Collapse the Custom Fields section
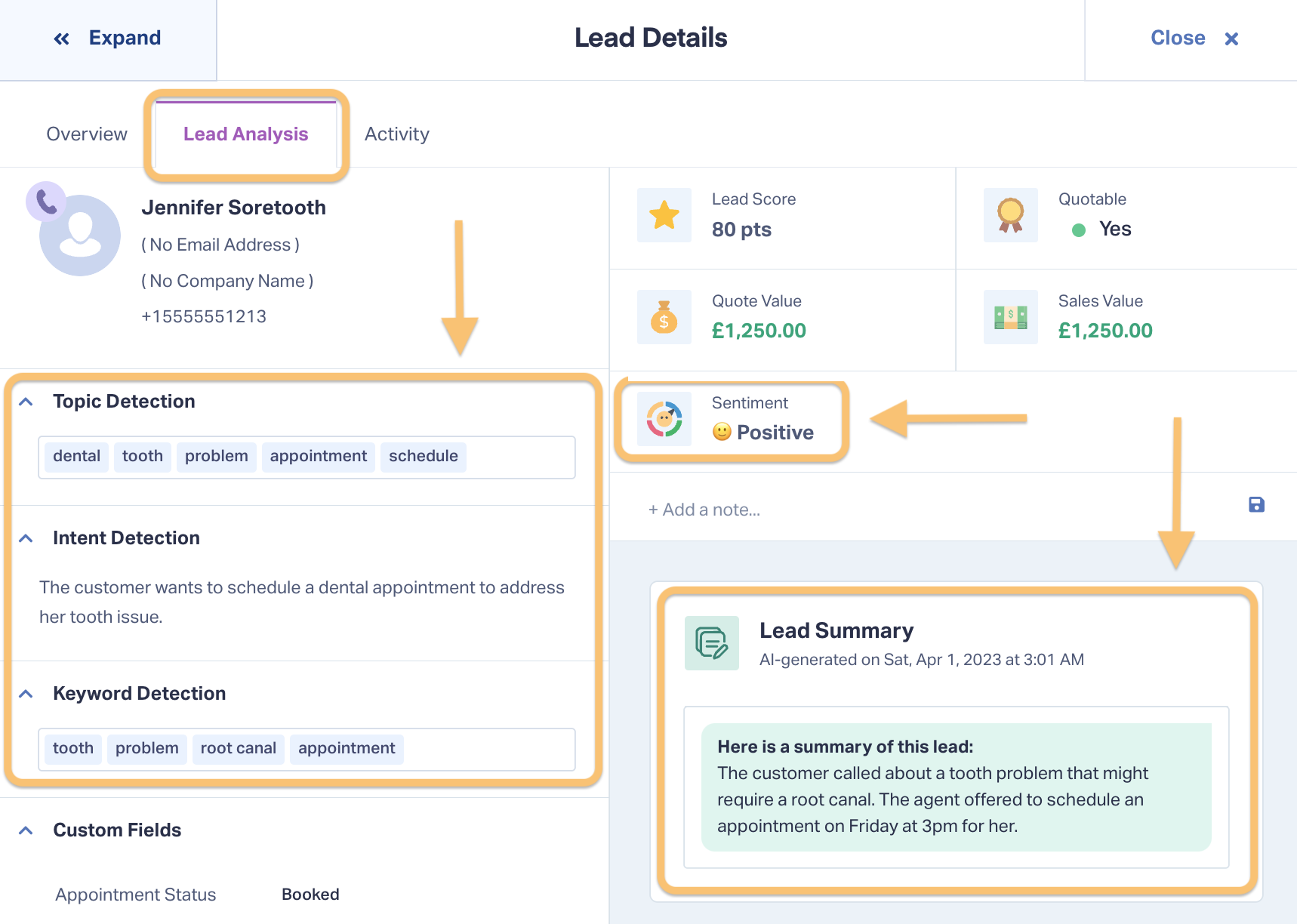Viewport: 1297px width, 924px height. point(26,830)
